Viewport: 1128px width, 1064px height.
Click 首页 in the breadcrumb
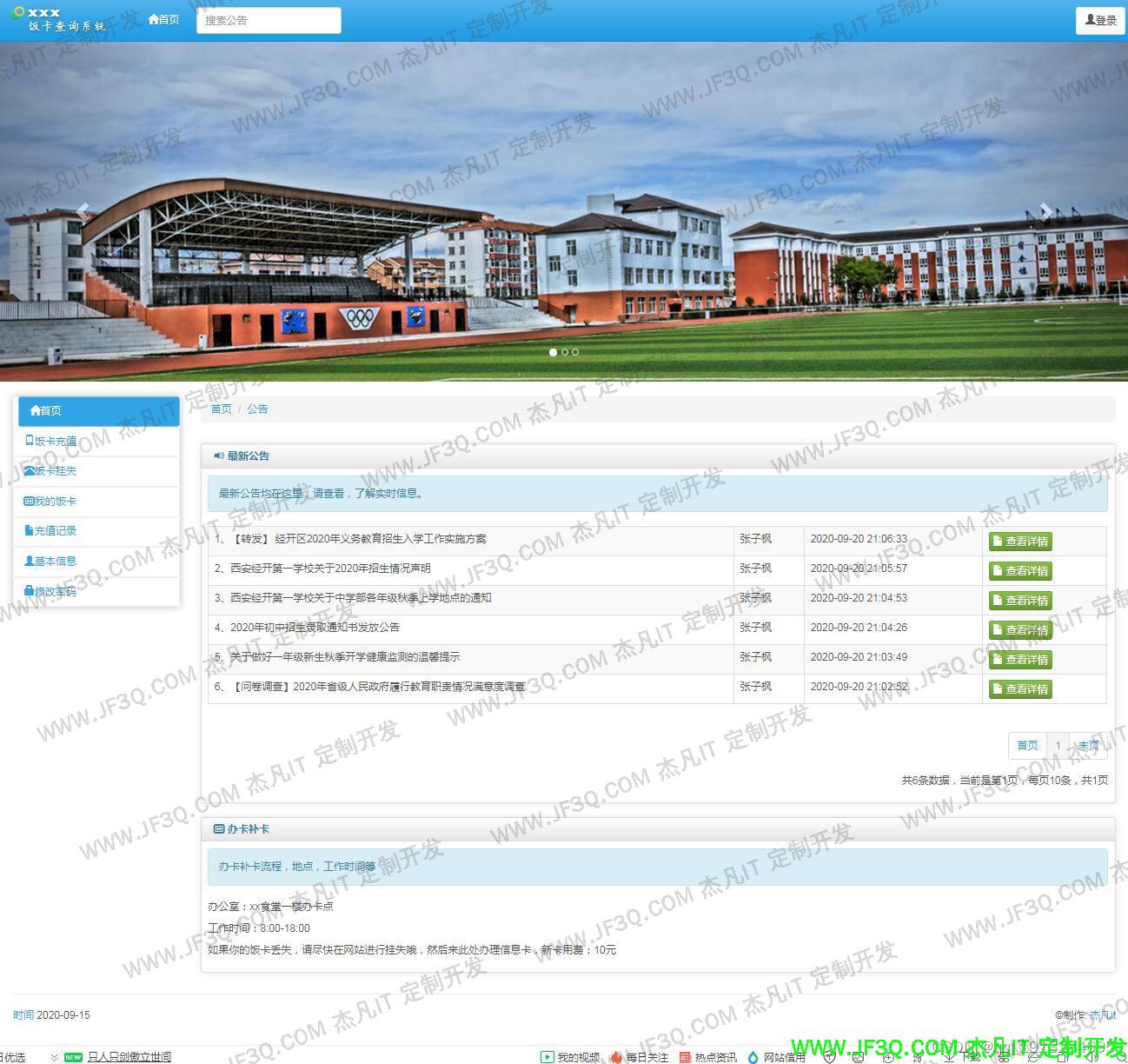pyautogui.click(x=222, y=409)
